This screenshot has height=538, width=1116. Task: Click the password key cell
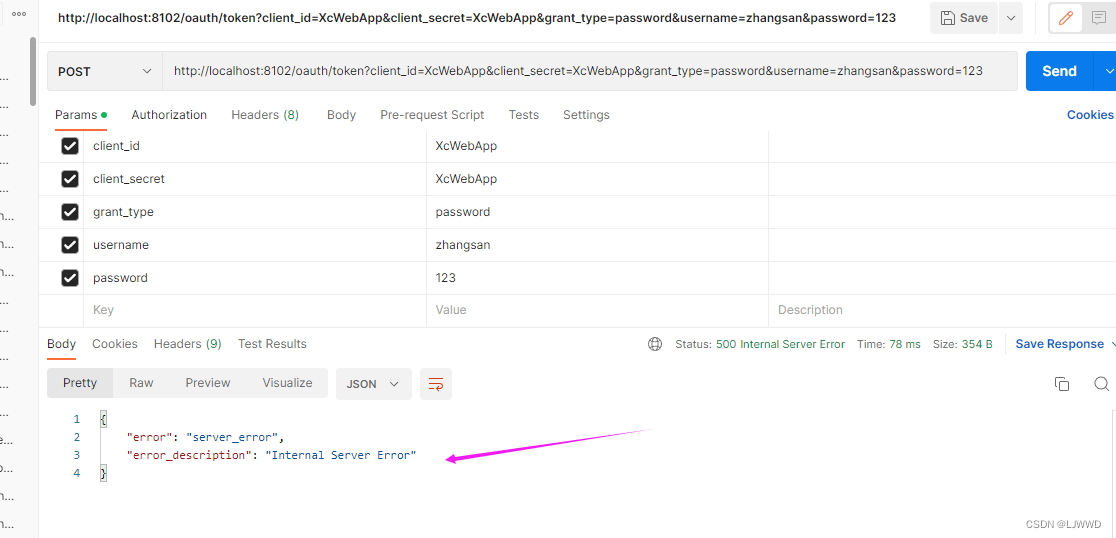coord(255,278)
